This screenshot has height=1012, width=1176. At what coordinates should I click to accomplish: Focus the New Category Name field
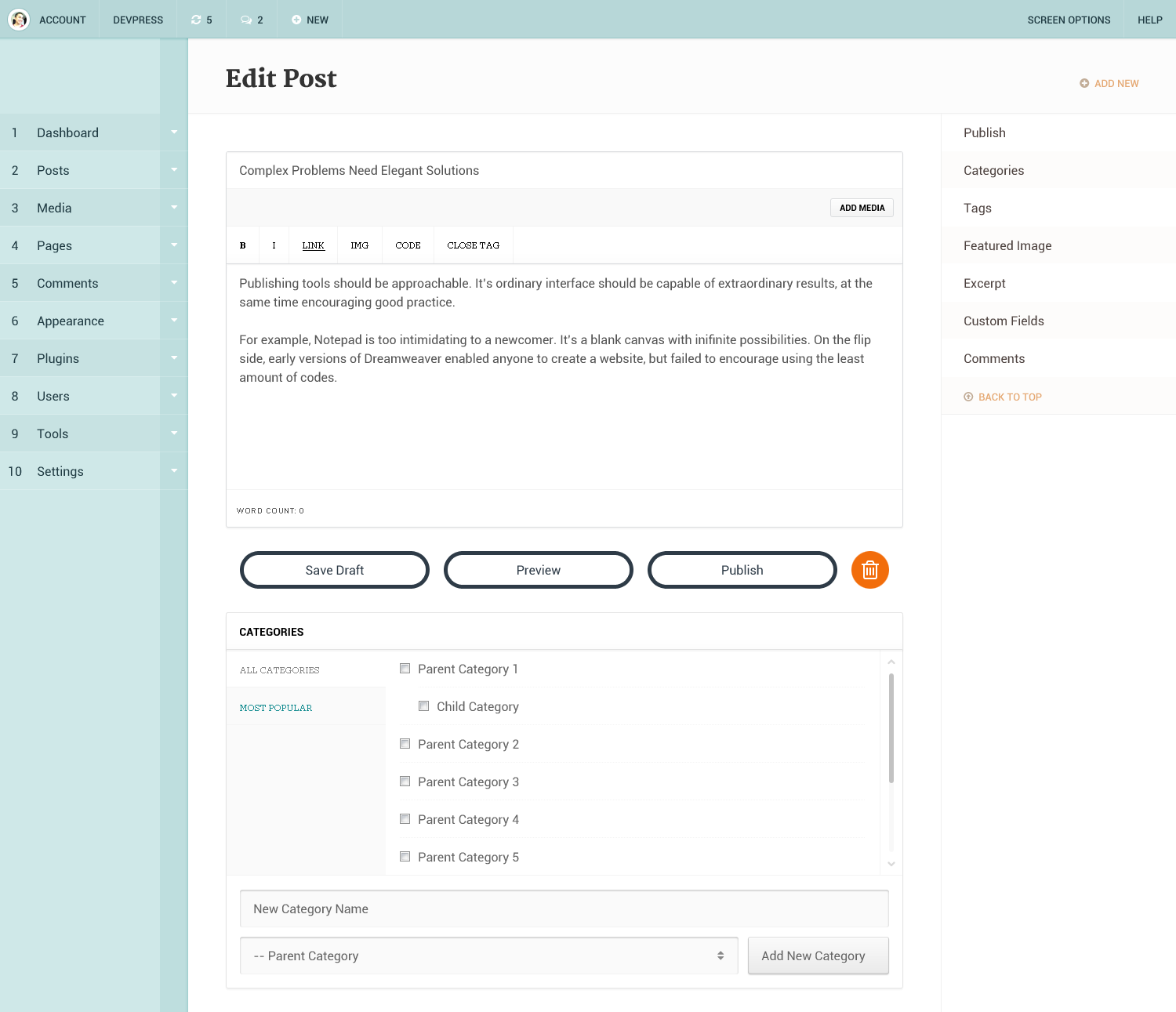[x=564, y=909]
